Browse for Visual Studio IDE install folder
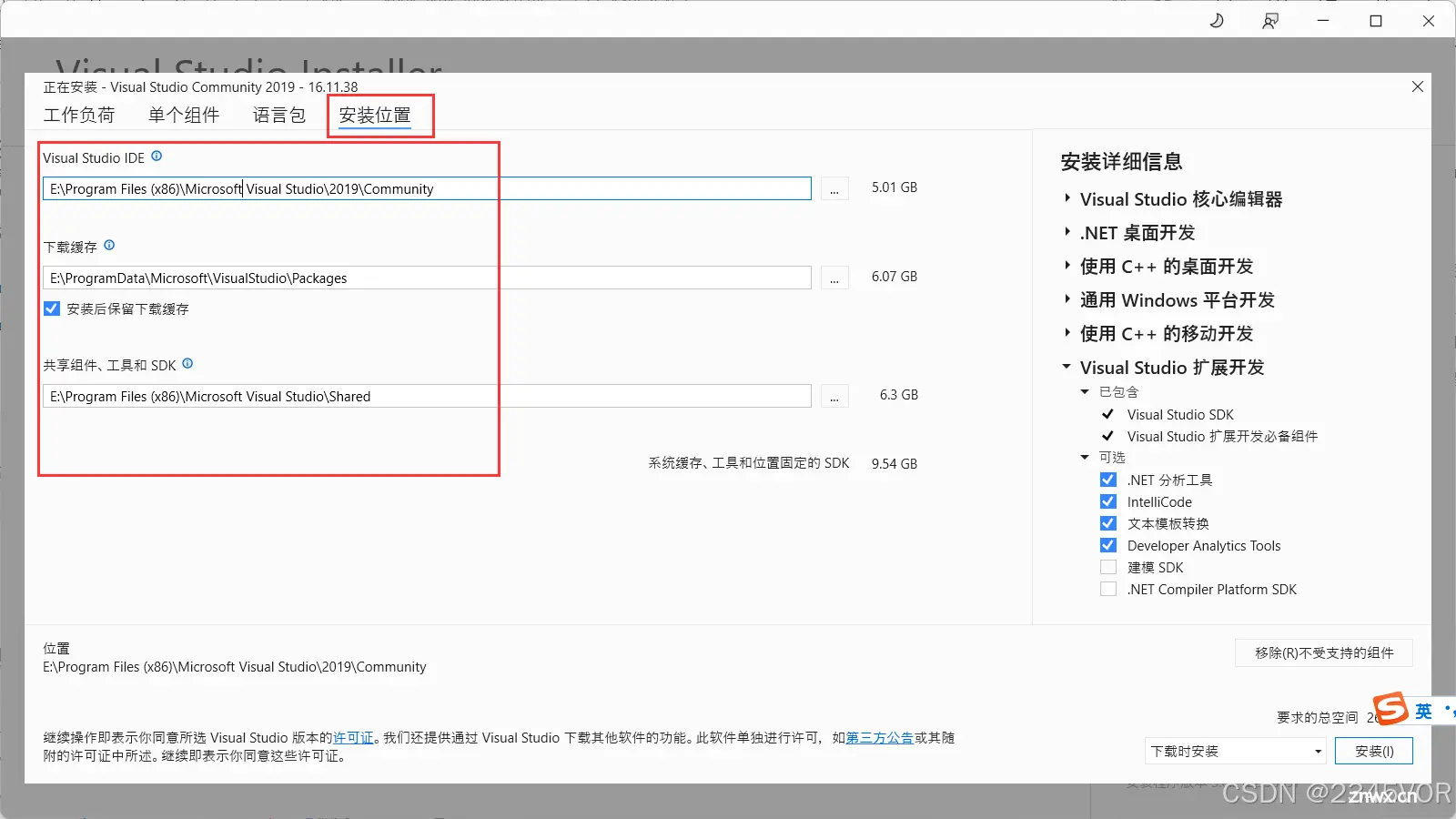The width and height of the screenshot is (1456, 819). [834, 188]
